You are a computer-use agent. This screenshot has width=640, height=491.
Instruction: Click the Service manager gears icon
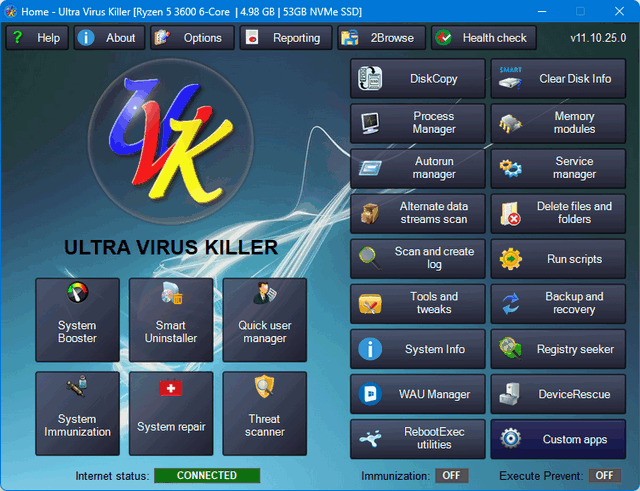[511, 168]
